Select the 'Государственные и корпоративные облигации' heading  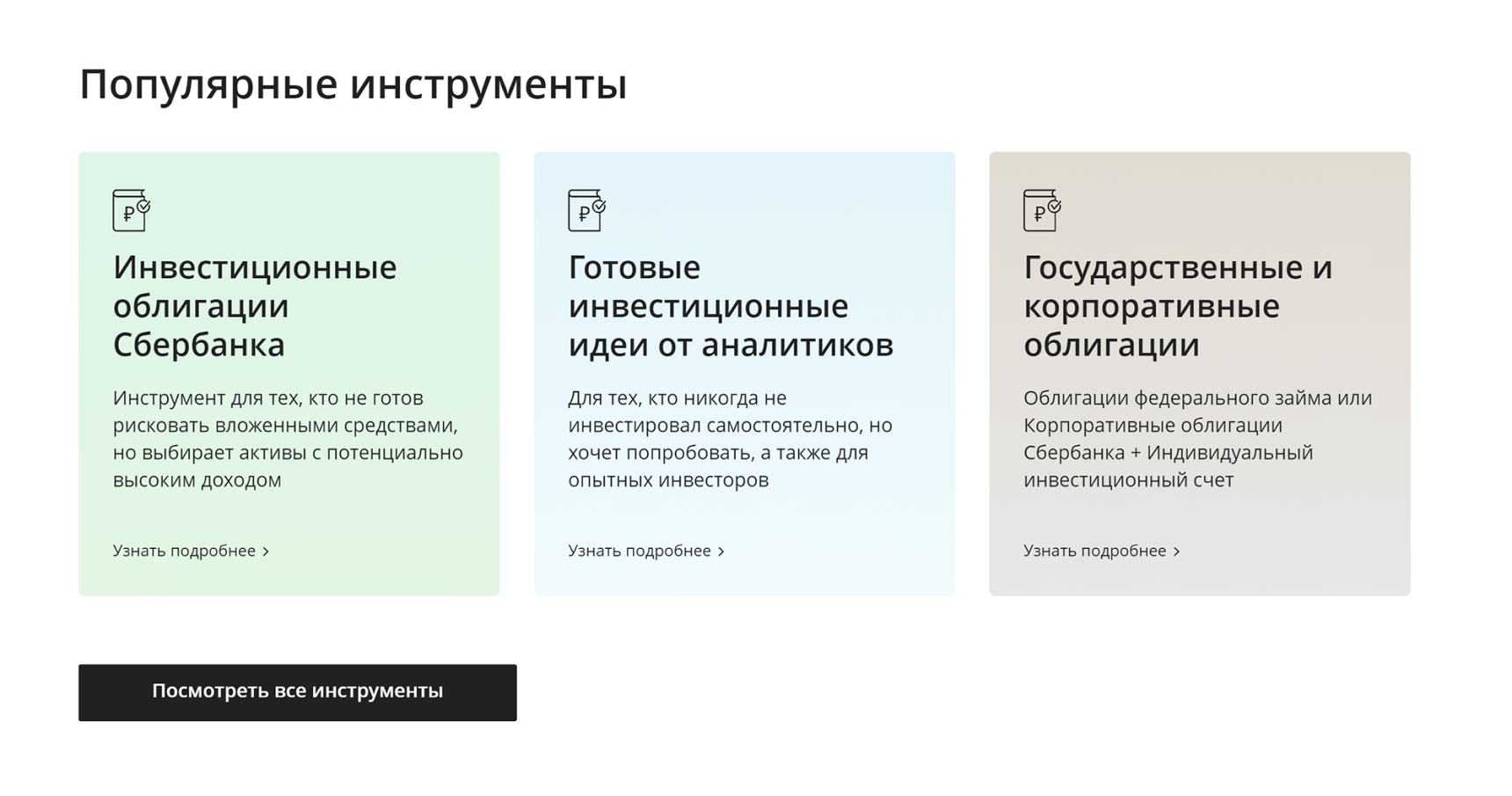point(1178,305)
